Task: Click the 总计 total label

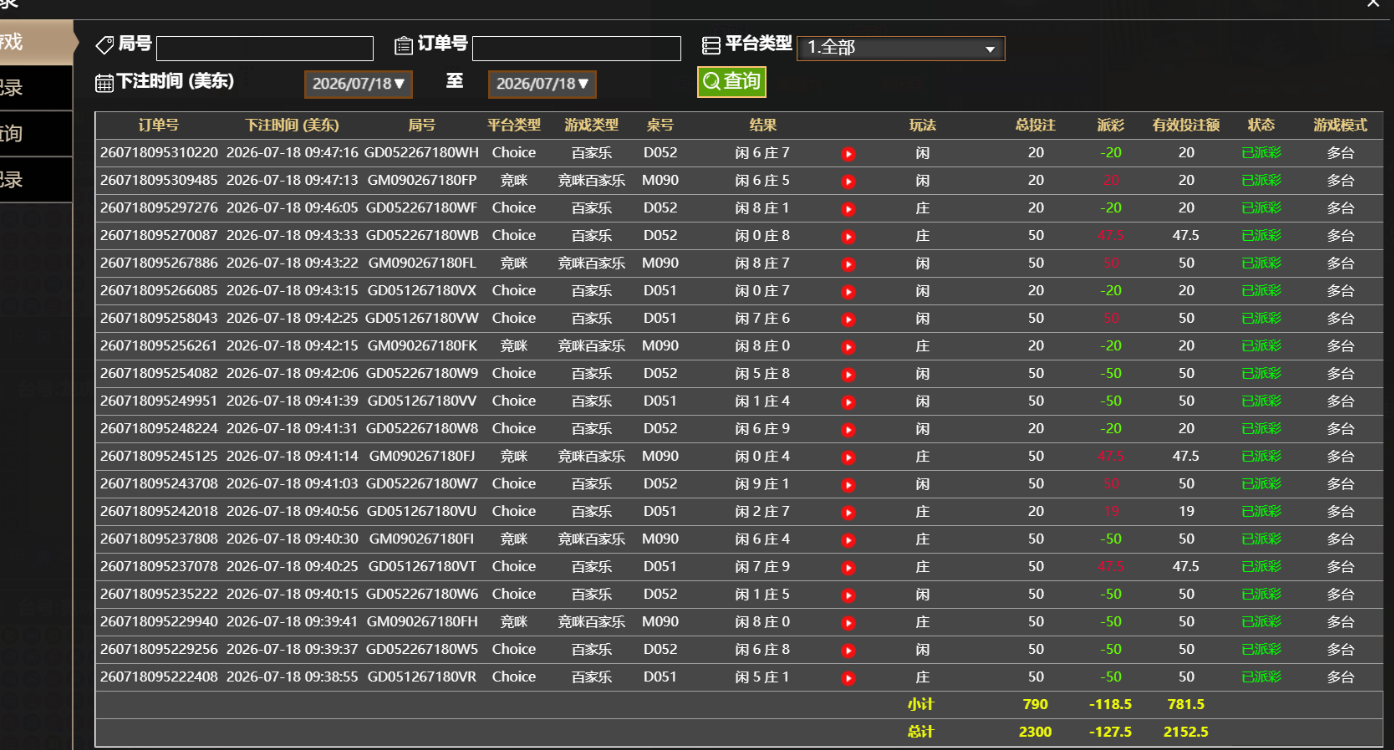Action: [920, 732]
